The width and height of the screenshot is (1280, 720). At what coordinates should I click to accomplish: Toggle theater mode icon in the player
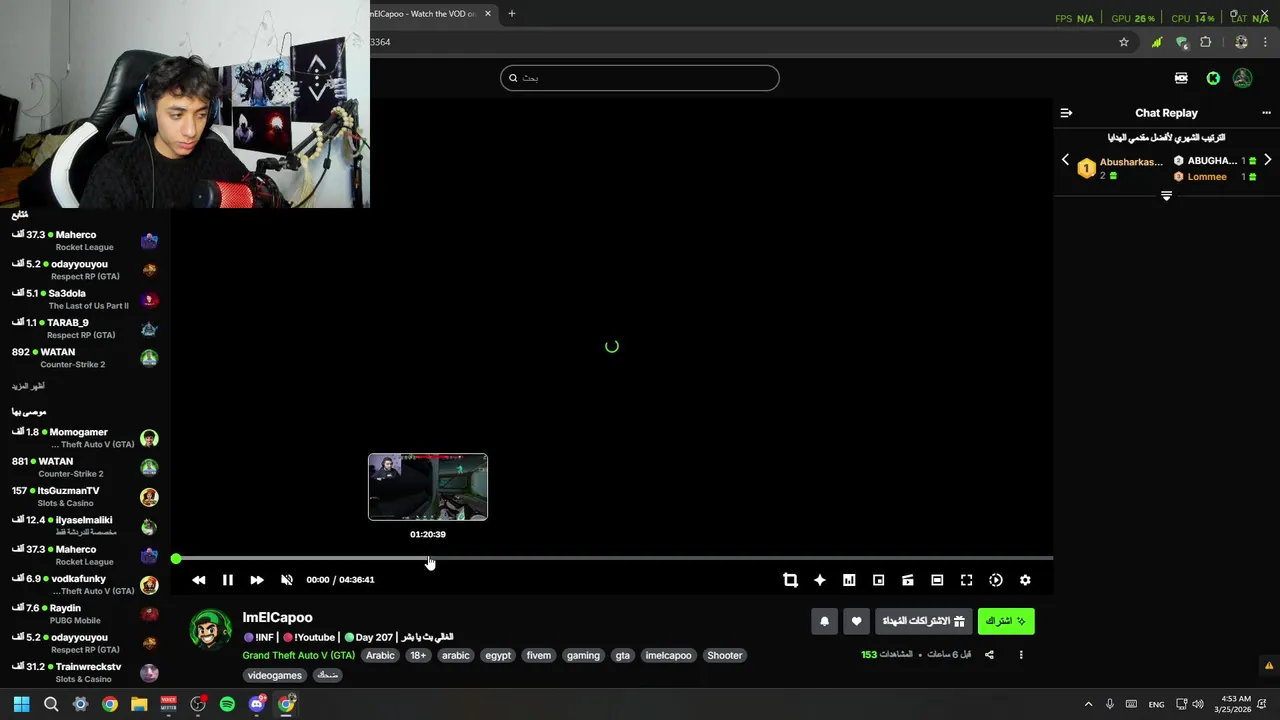click(937, 580)
